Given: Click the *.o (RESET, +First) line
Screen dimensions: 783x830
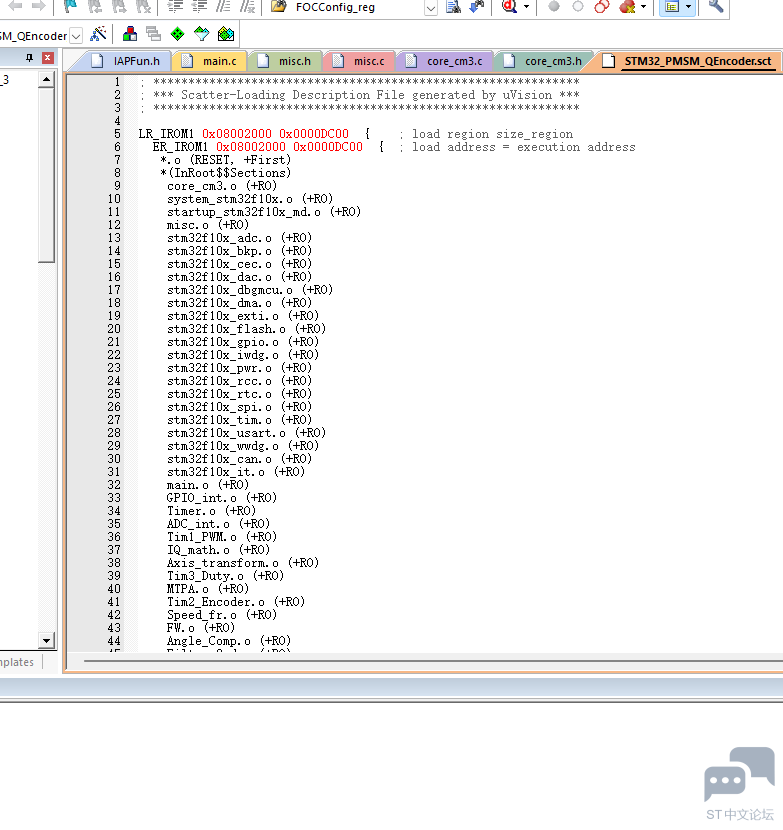Looking at the screenshot, I should coord(226,160).
